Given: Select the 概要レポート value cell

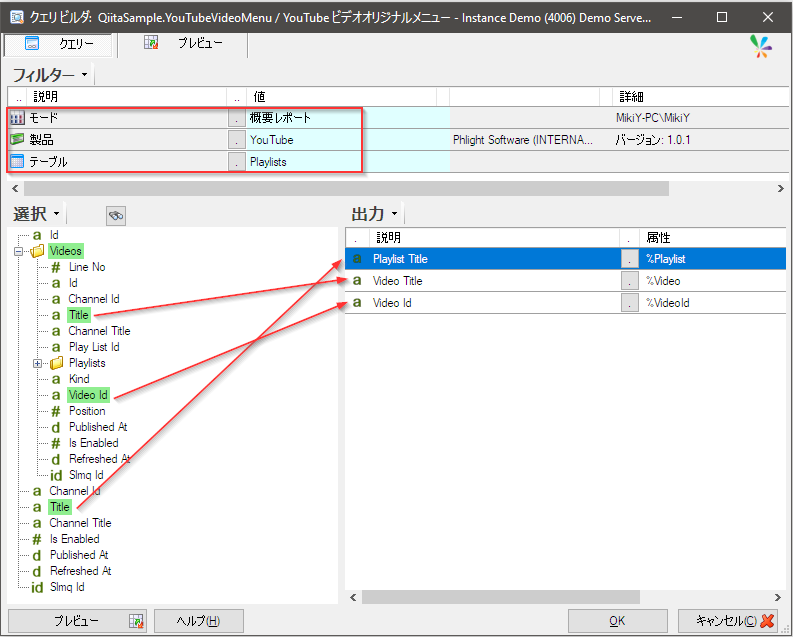Looking at the screenshot, I should [x=348, y=118].
